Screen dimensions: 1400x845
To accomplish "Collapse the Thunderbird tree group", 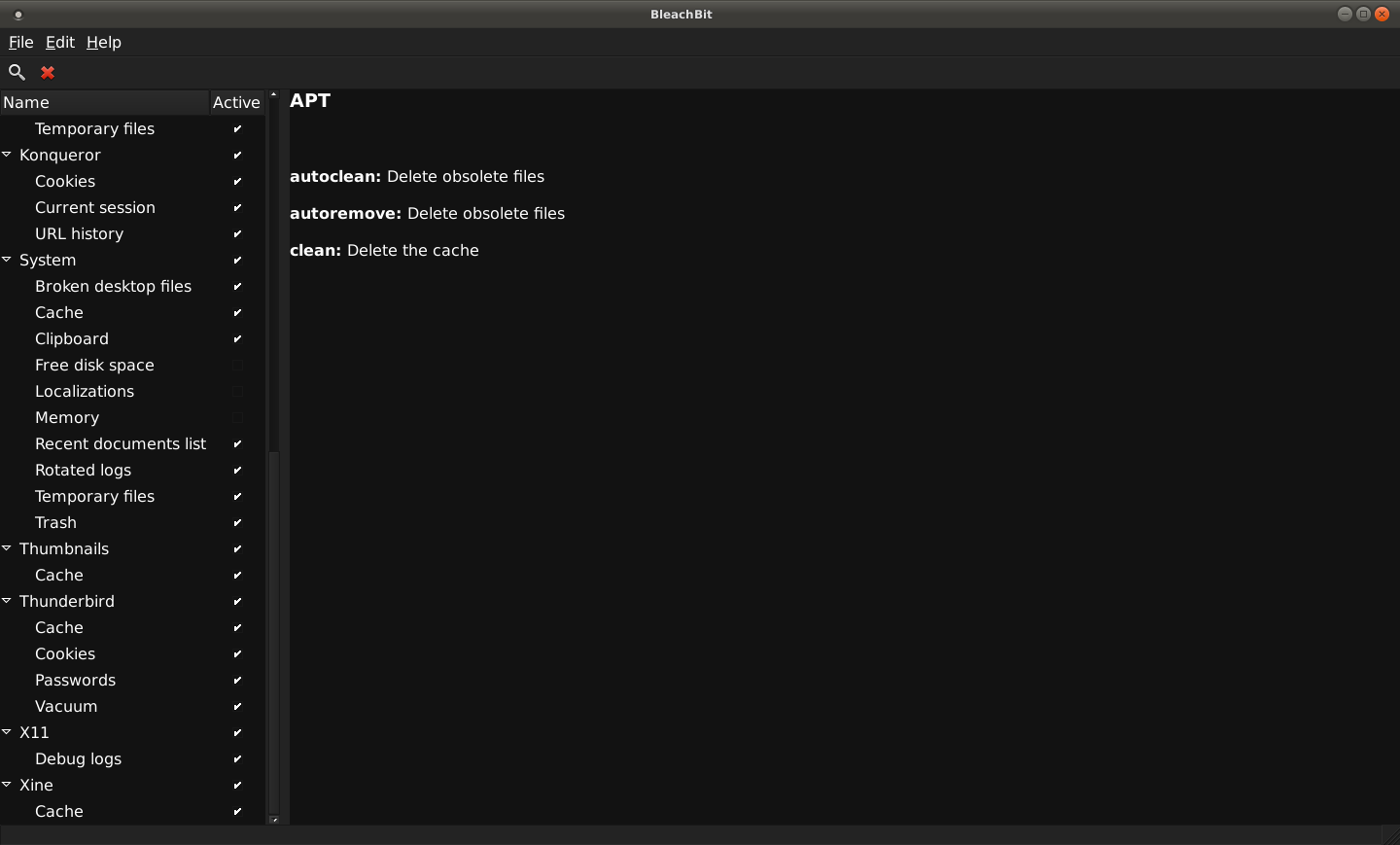I will (7, 601).
